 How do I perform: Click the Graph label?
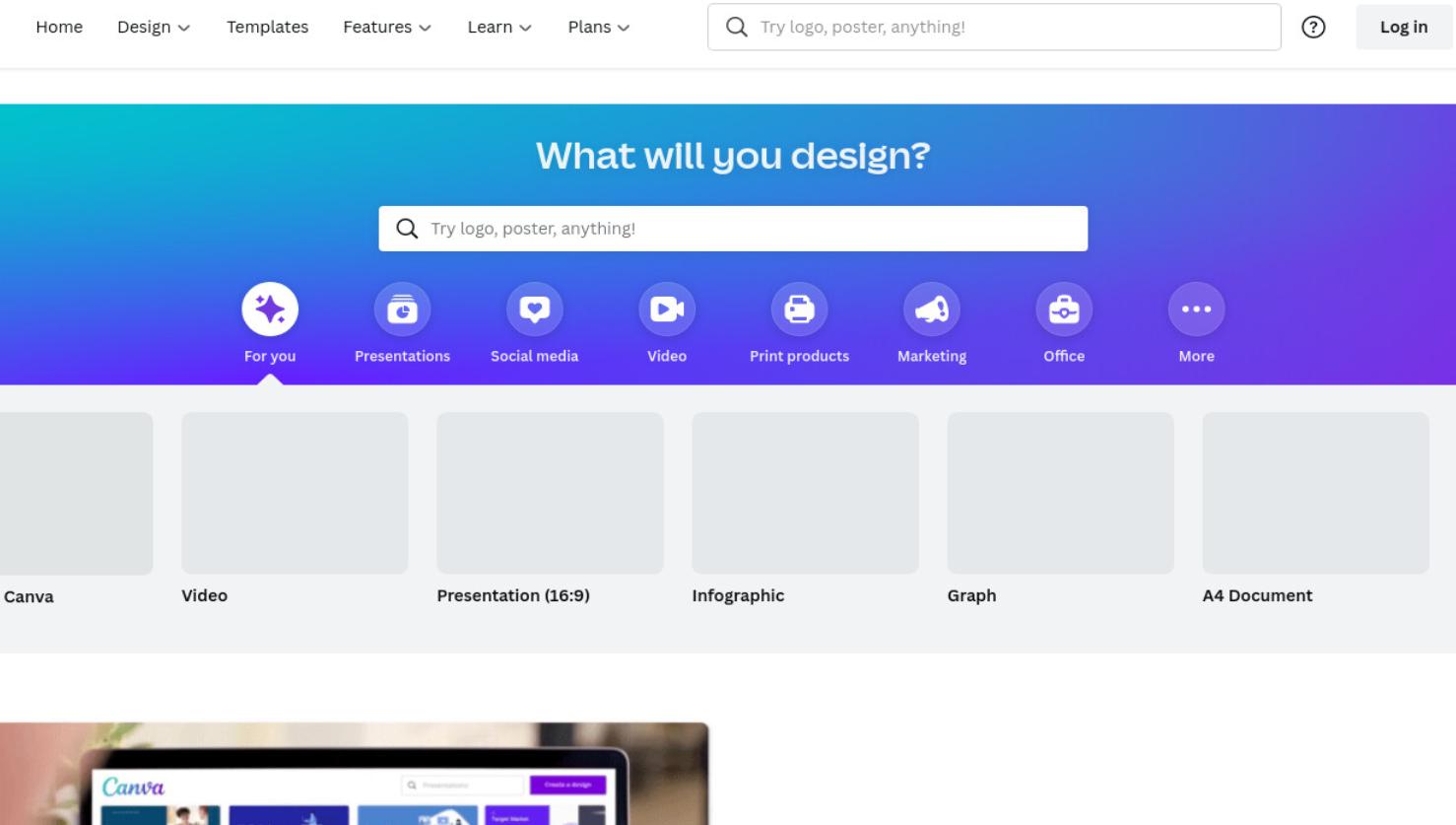click(x=971, y=595)
